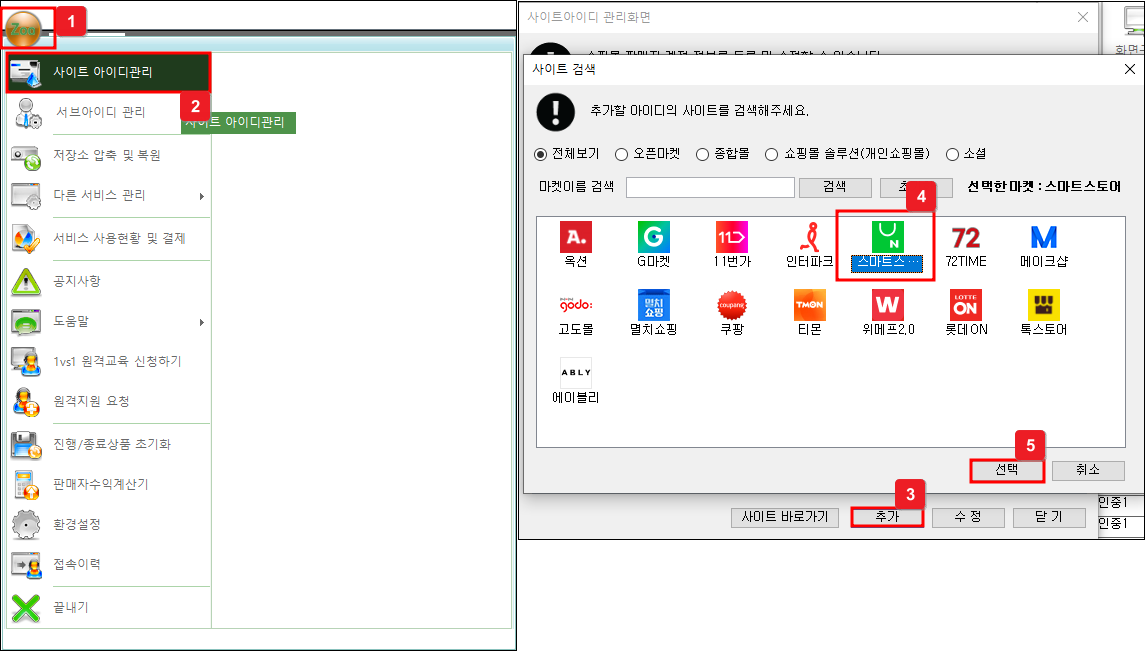Select the 전체보기 radio button

(x=540, y=155)
